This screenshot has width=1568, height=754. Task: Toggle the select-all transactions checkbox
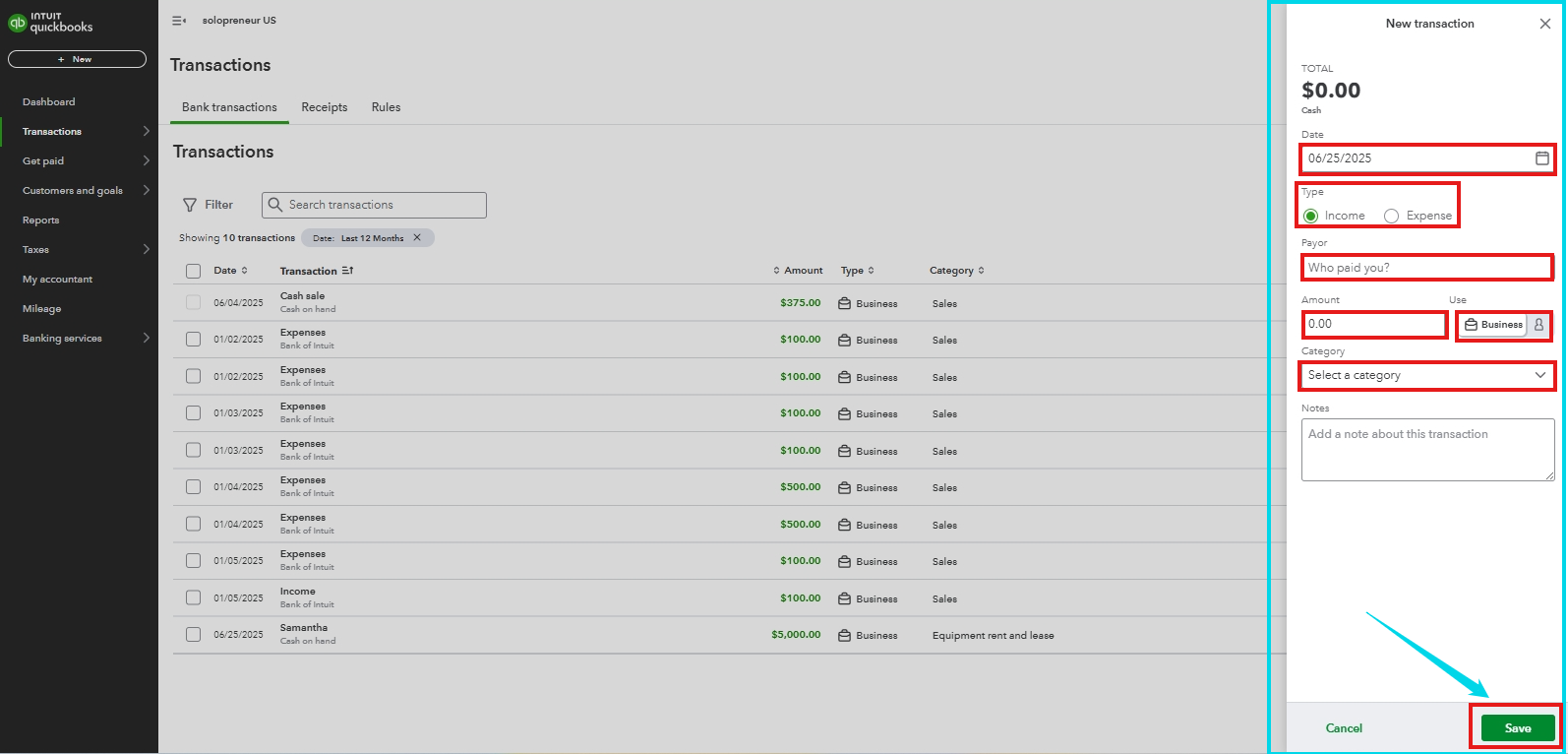point(193,271)
